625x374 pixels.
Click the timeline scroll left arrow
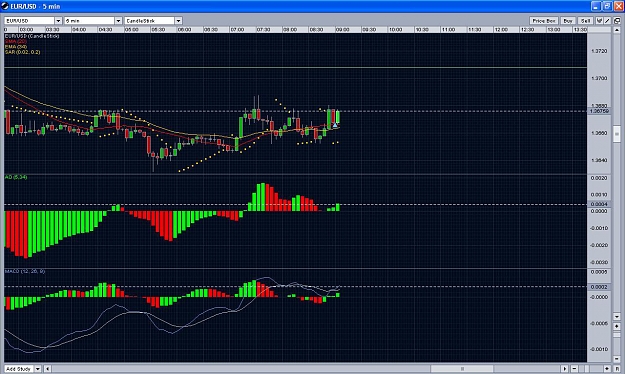coord(47,369)
